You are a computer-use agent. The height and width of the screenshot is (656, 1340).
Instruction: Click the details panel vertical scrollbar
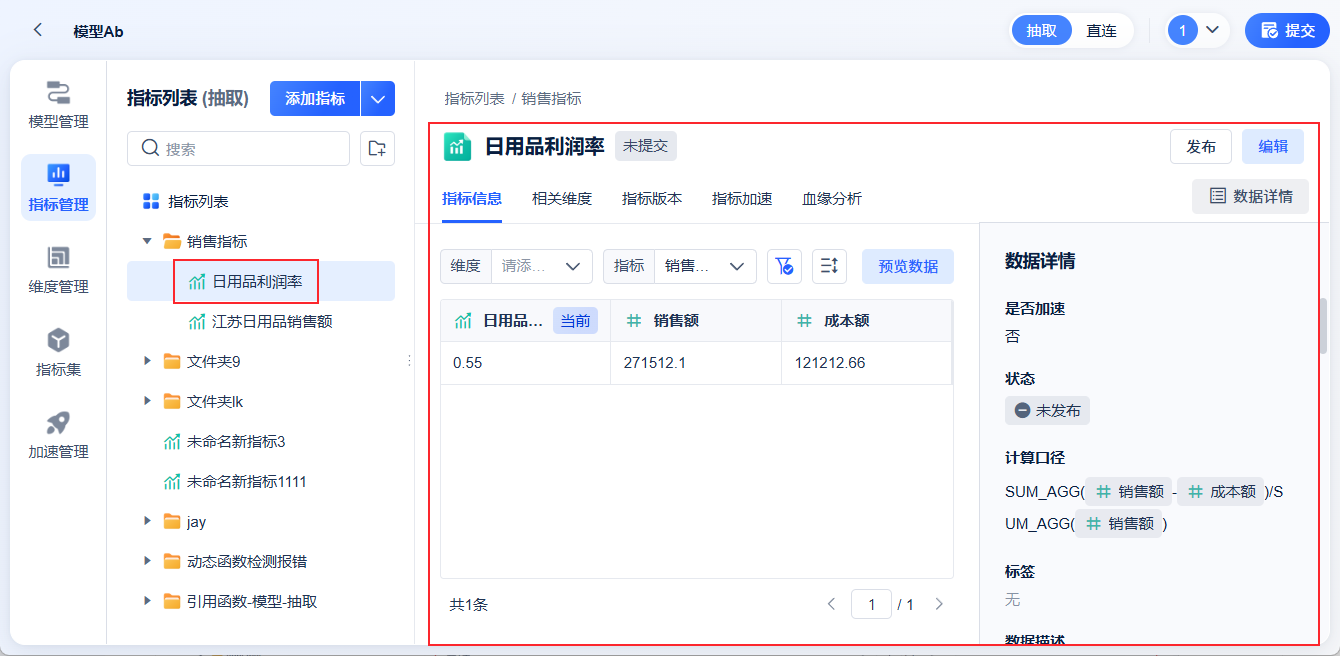click(1323, 325)
